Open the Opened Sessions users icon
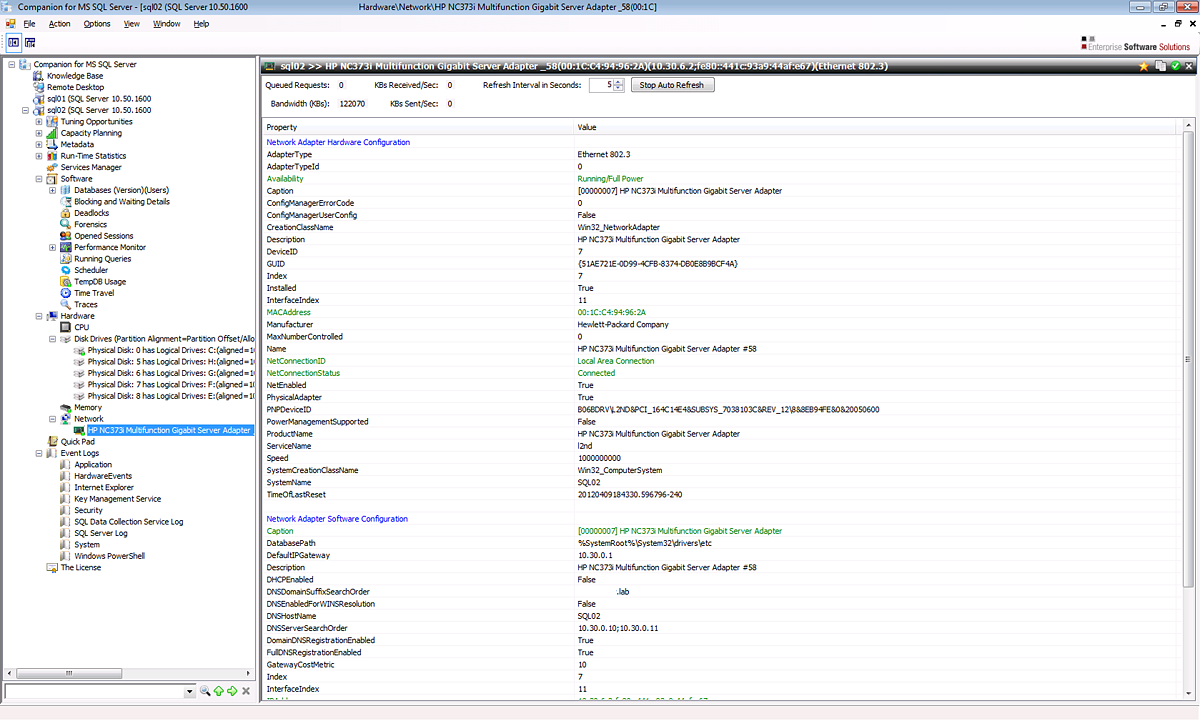Image resolution: width=1200 pixels, height=721 pixels. tap(66, 236)
